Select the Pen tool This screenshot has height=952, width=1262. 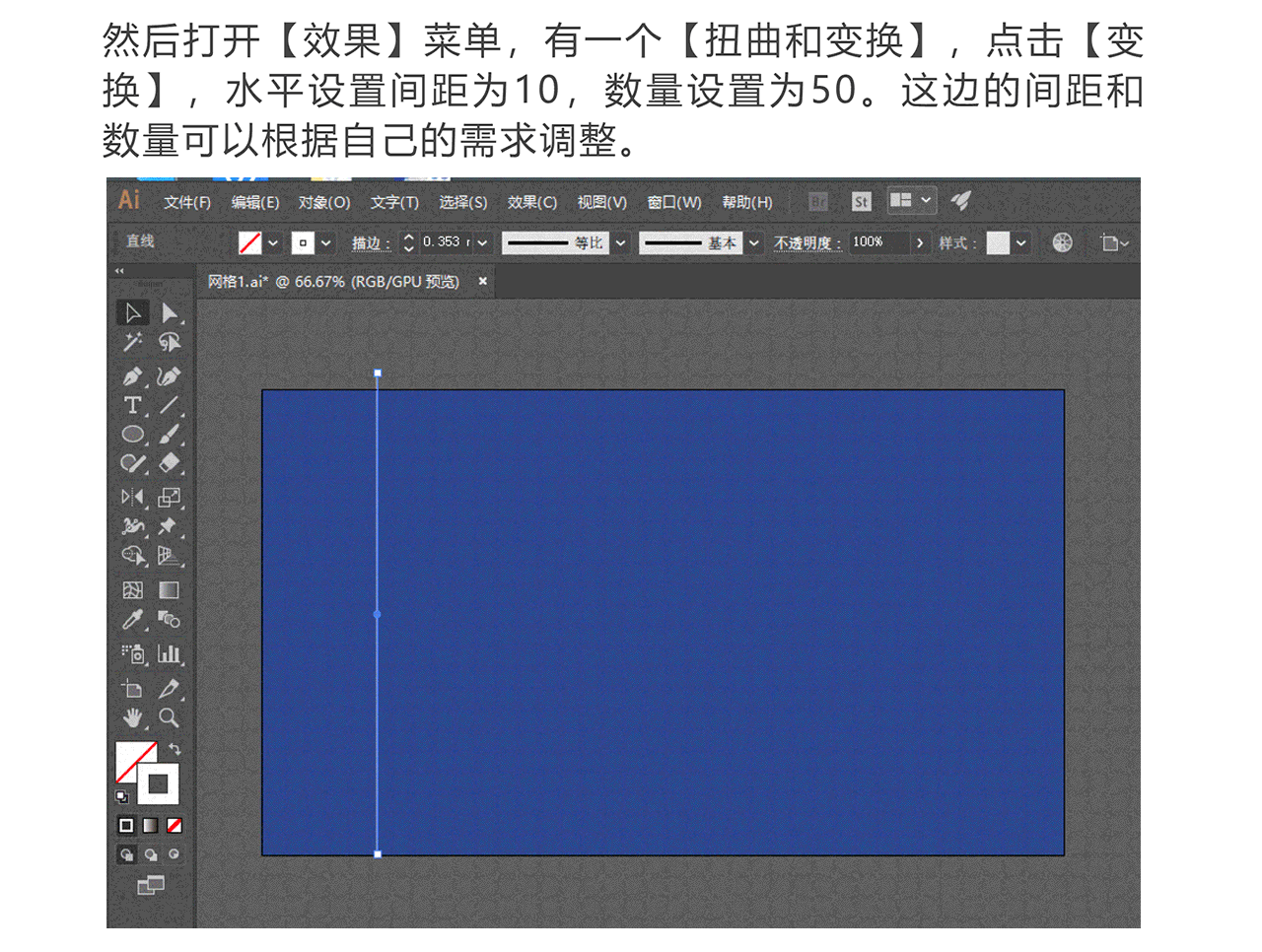[132, 376]
